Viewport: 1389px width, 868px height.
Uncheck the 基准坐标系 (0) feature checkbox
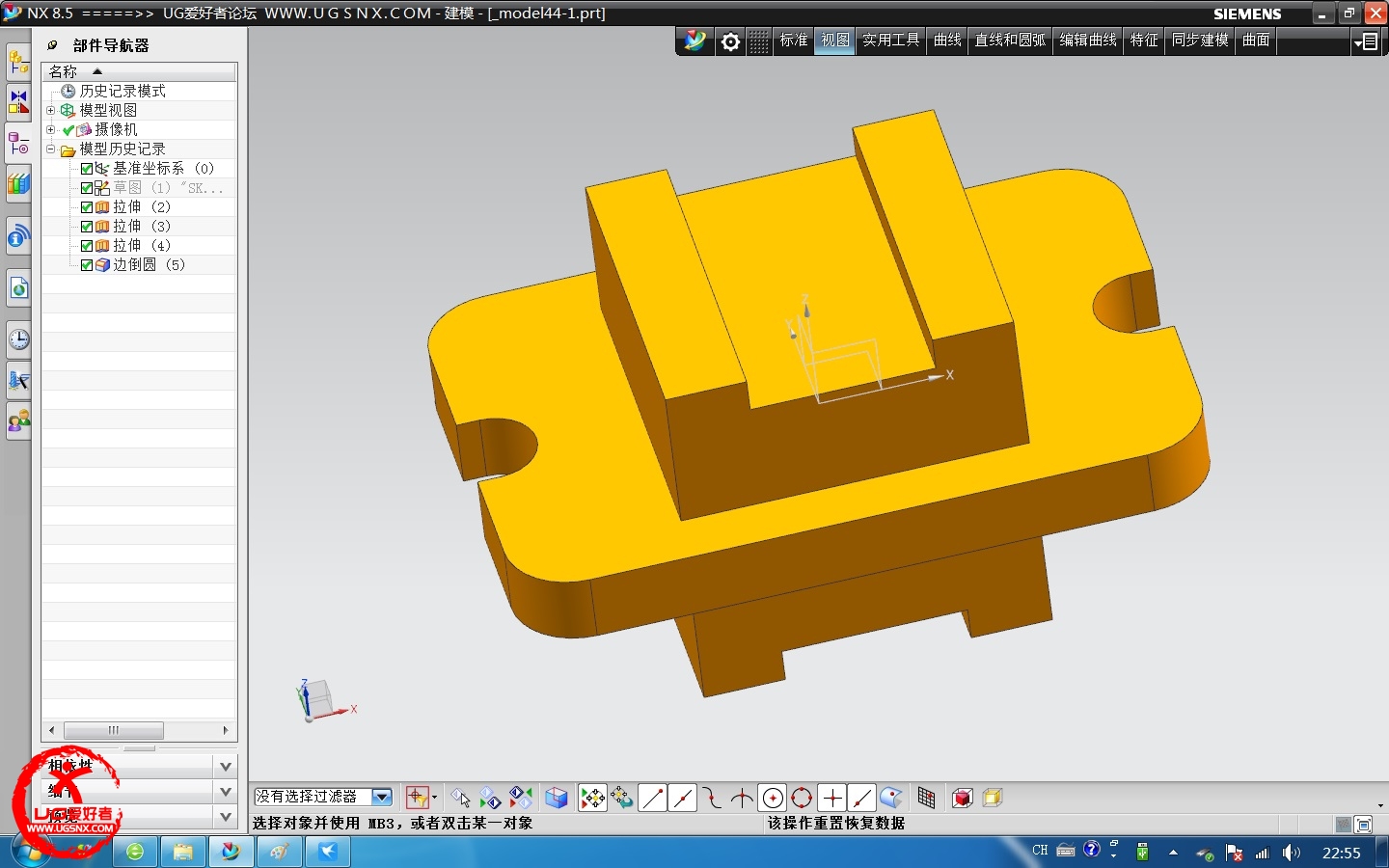pos(87,169)
